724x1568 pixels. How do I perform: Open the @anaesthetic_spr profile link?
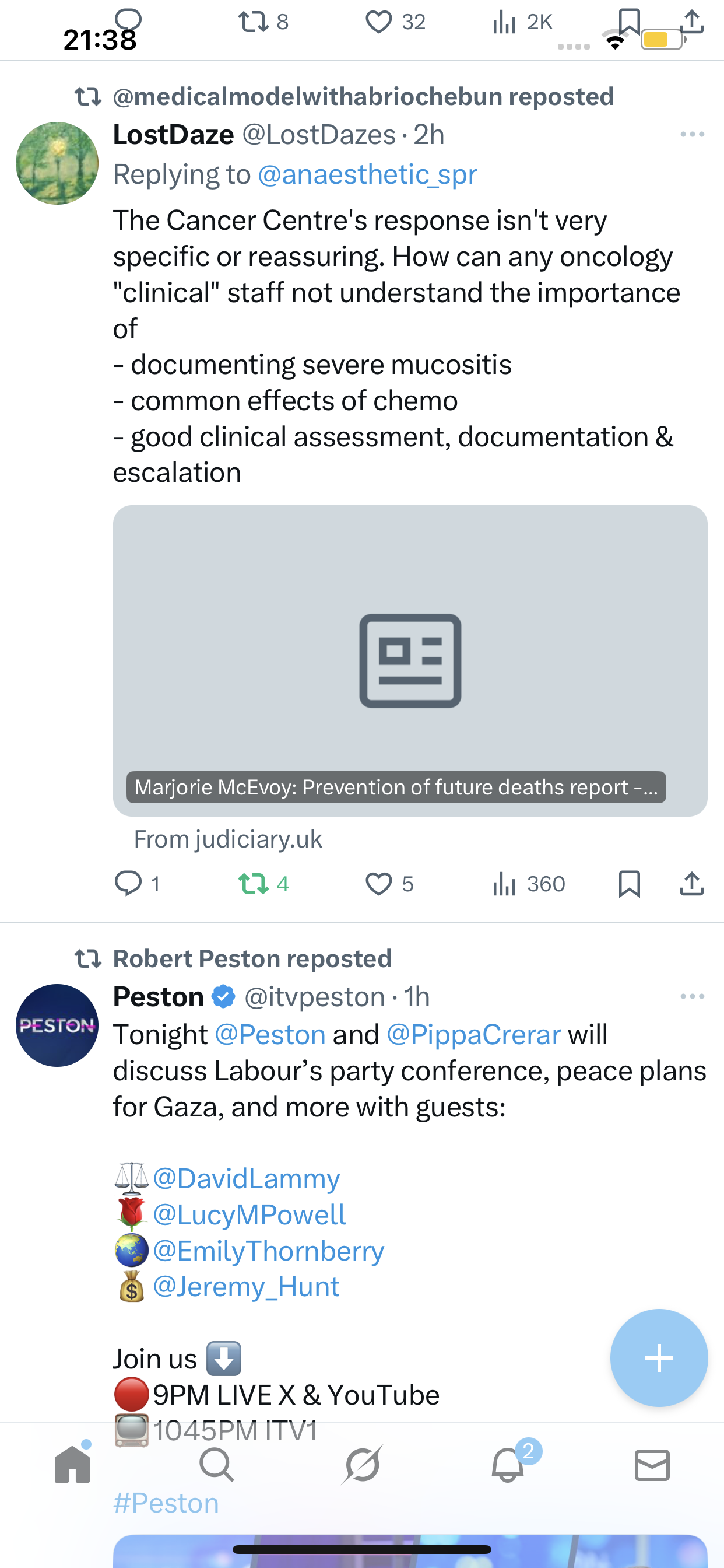click(x=367, y=174)
